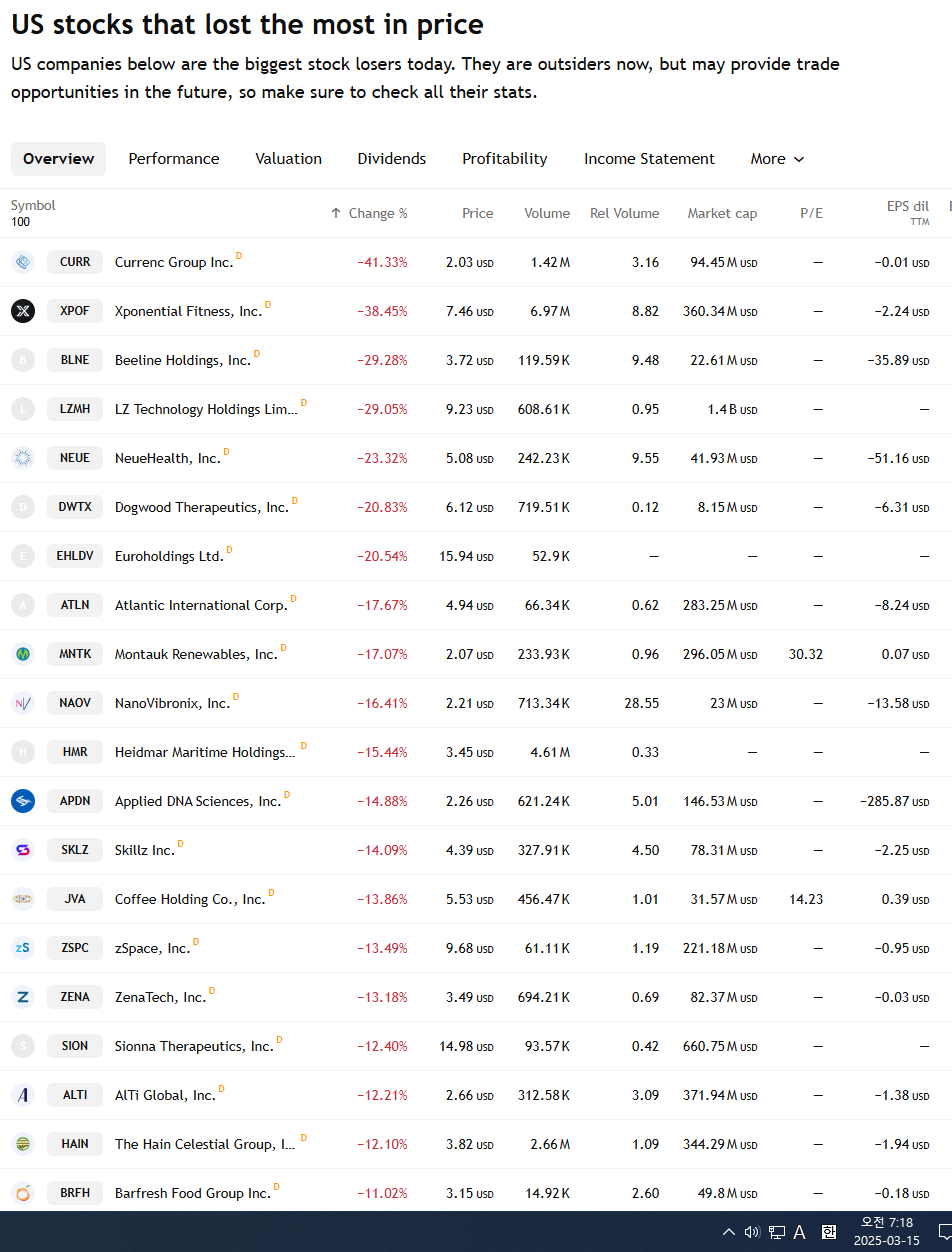The width and height of the screenshot is (952, 1252).
Task: Click NanoVibronix, Inc. company name
Action: click(x=172, y=703)
